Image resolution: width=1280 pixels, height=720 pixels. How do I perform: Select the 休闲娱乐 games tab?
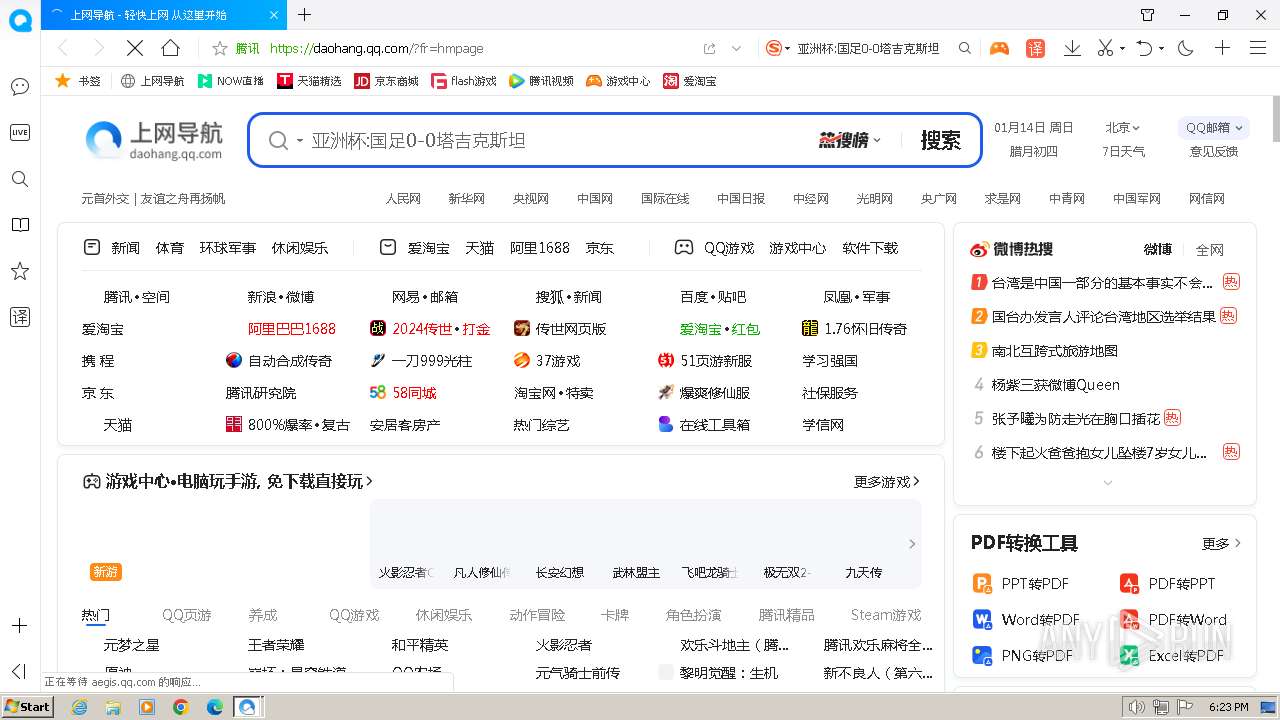[443, 615]
